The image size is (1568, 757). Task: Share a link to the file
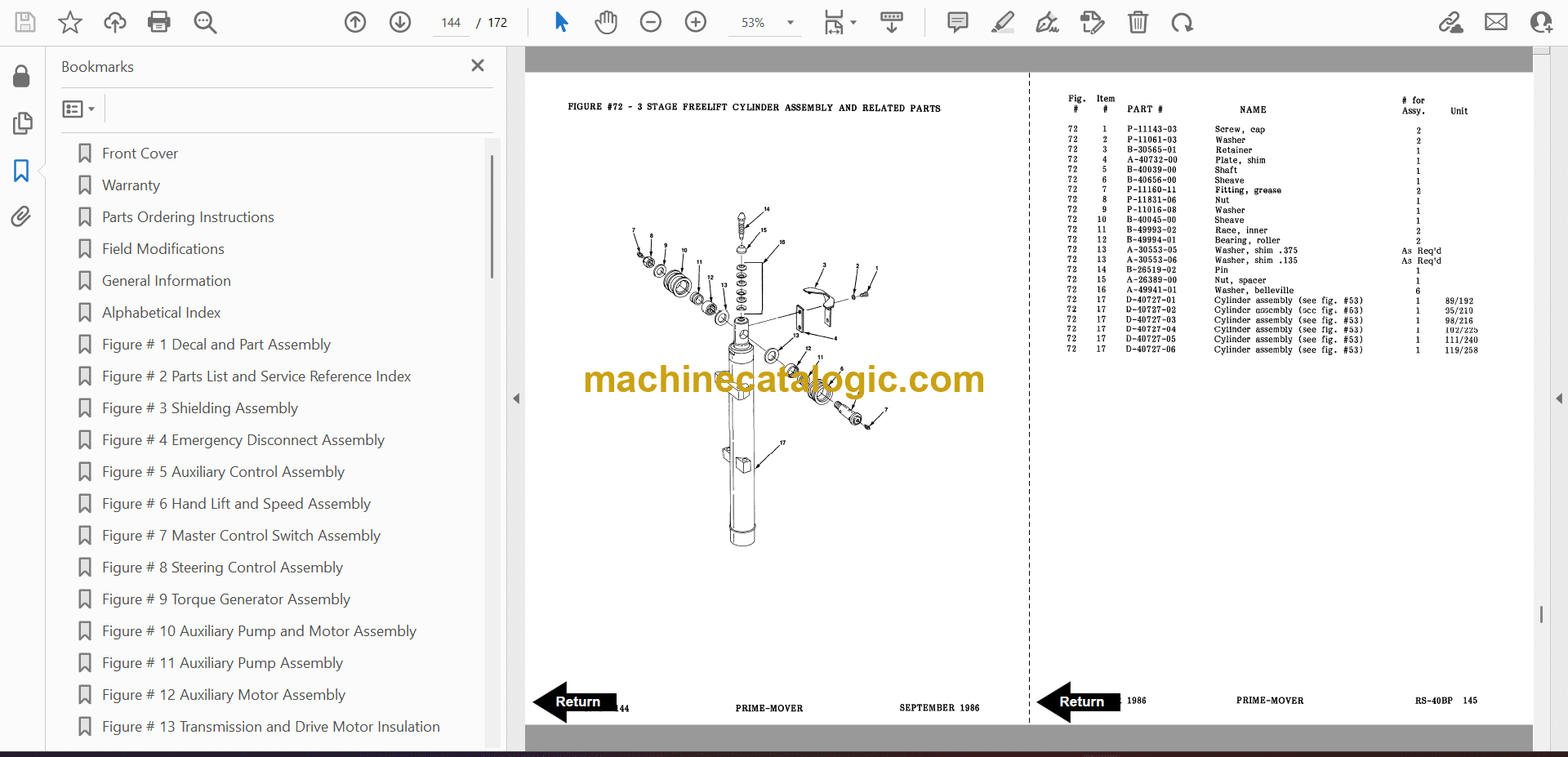1451,22
